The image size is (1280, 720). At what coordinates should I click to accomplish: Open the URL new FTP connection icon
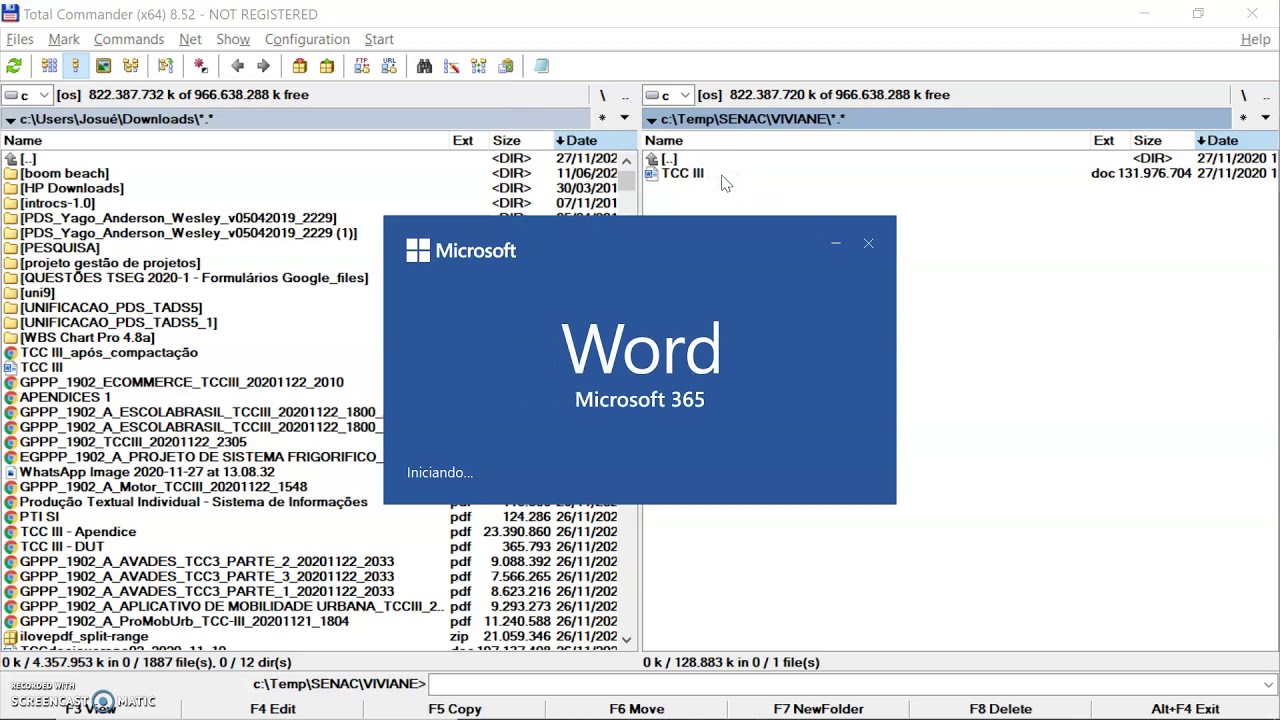[389, 66]
